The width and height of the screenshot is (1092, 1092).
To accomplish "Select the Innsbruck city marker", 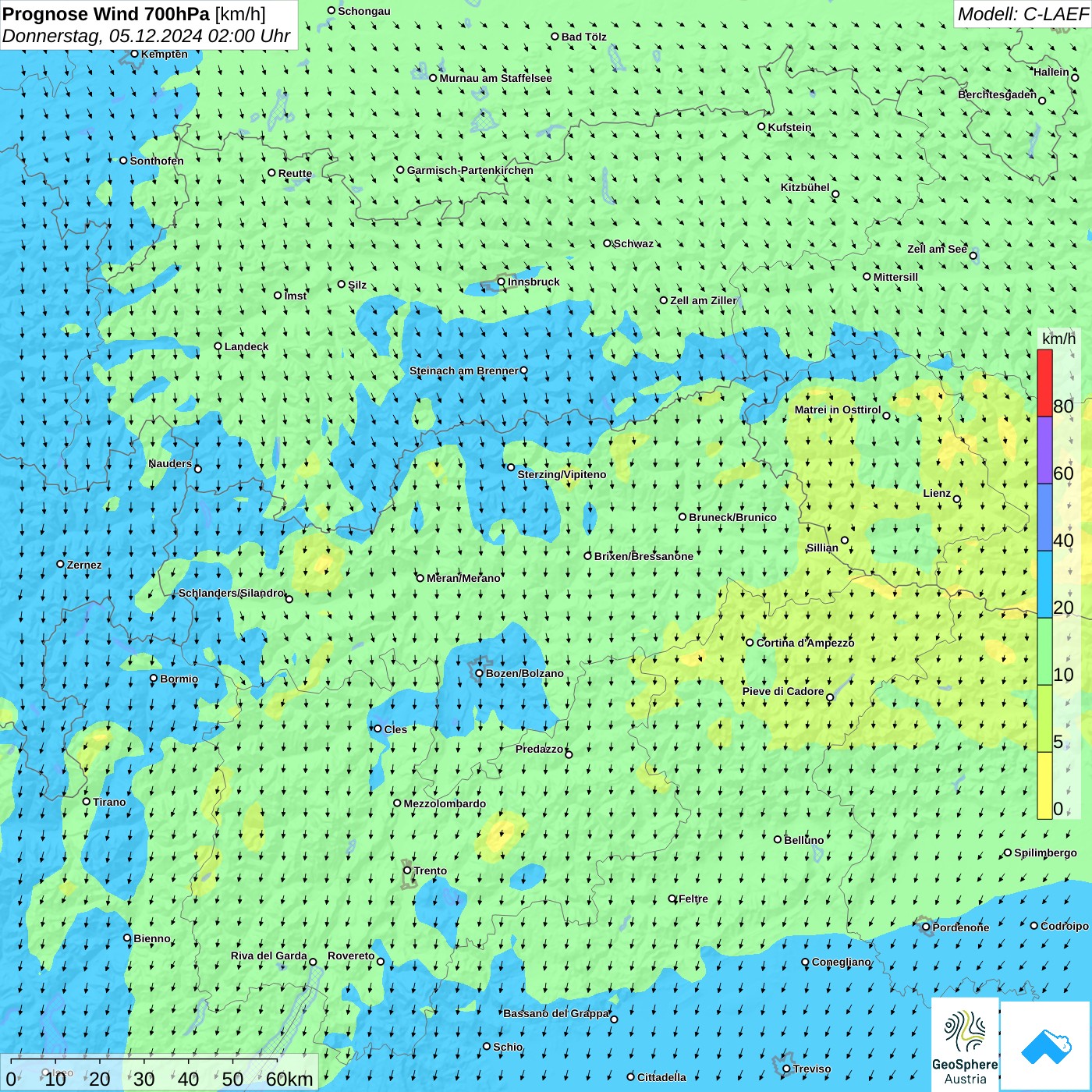I will click(502, 282).
